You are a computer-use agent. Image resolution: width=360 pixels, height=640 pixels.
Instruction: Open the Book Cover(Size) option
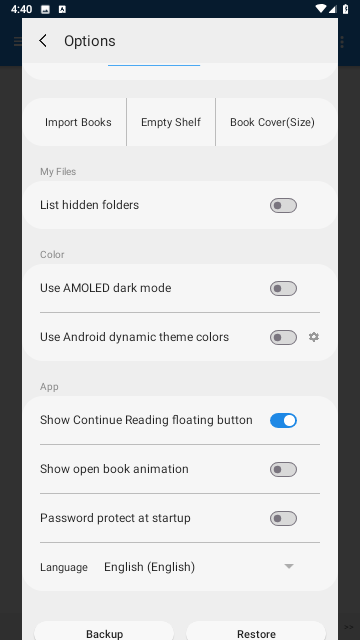pyautogui.click(x=272, y=122)
